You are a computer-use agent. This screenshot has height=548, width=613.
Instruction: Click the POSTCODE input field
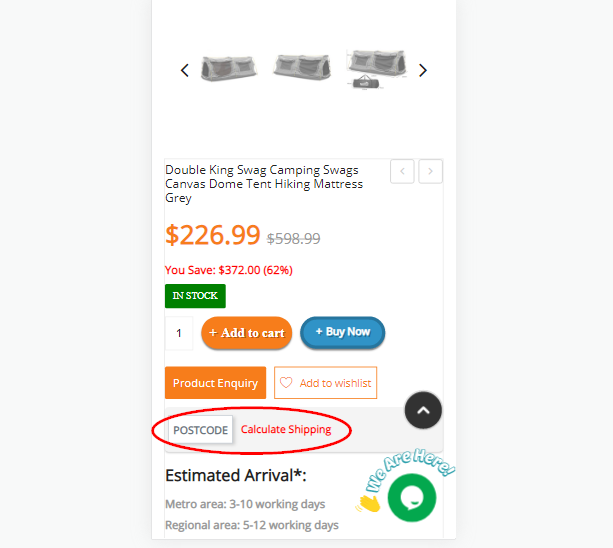point(201,430)
